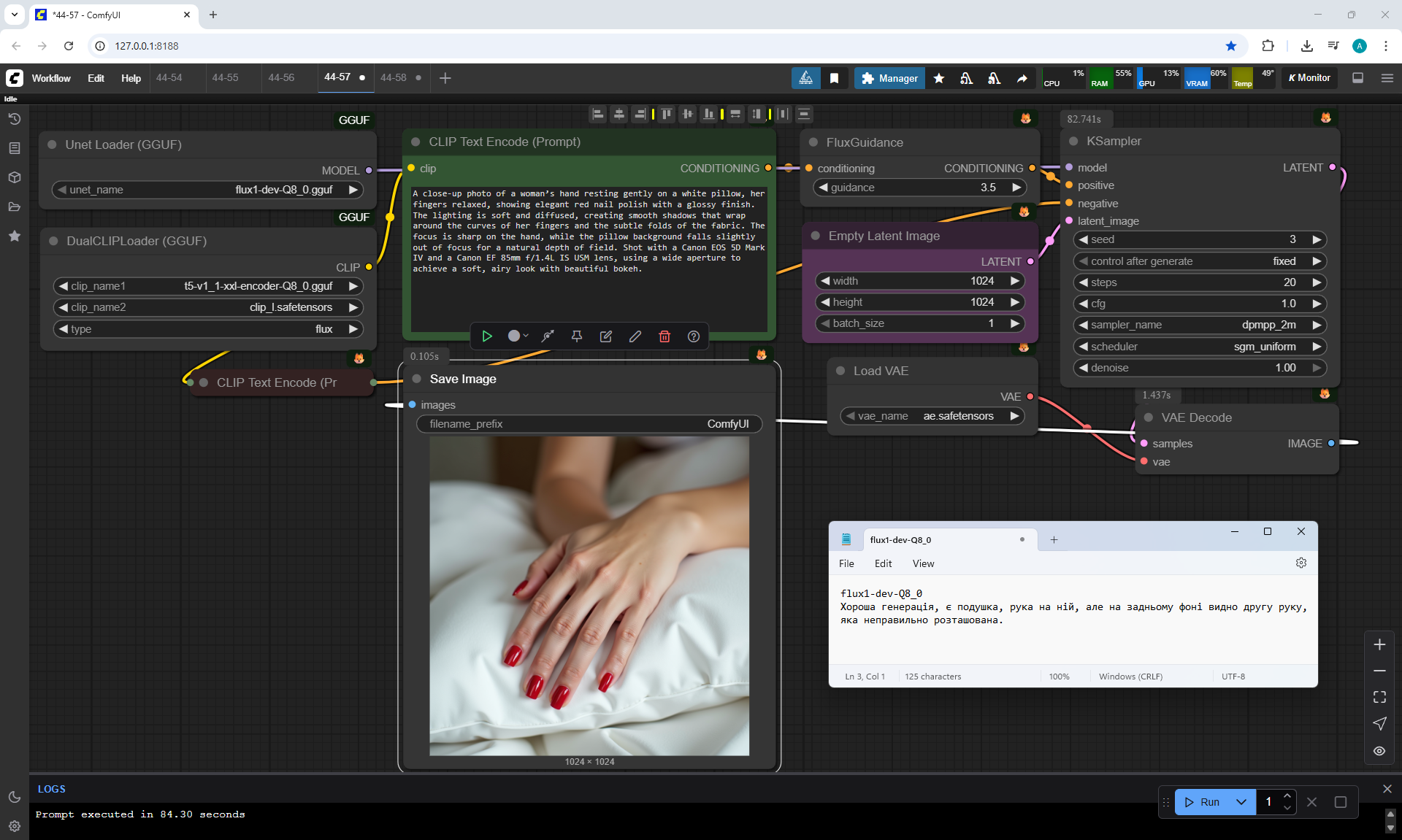The width and height of the screenshot is (1402, 840).
Task: Toggle dark theme moon icon
Action: pos(14,797)
